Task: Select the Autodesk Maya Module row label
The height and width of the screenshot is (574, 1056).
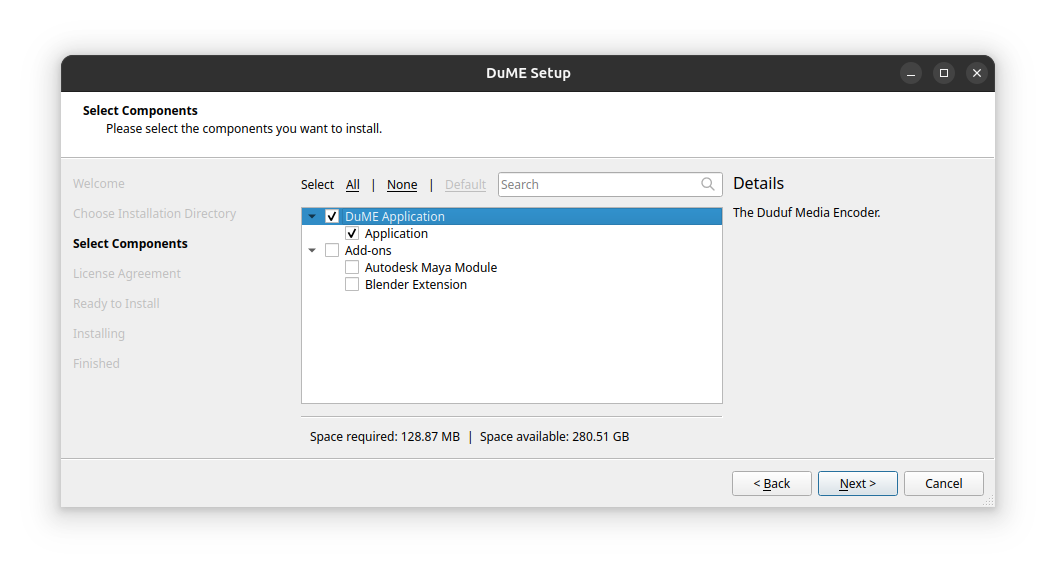Action: click(431, 267)
